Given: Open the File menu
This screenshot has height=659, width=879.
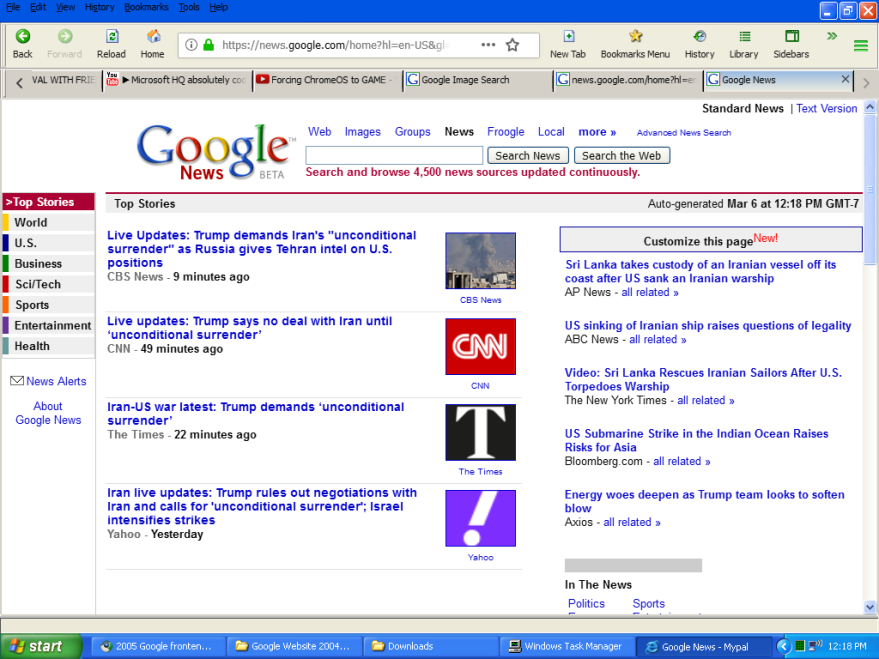Looking at the screenshot, I should [13, 7].
